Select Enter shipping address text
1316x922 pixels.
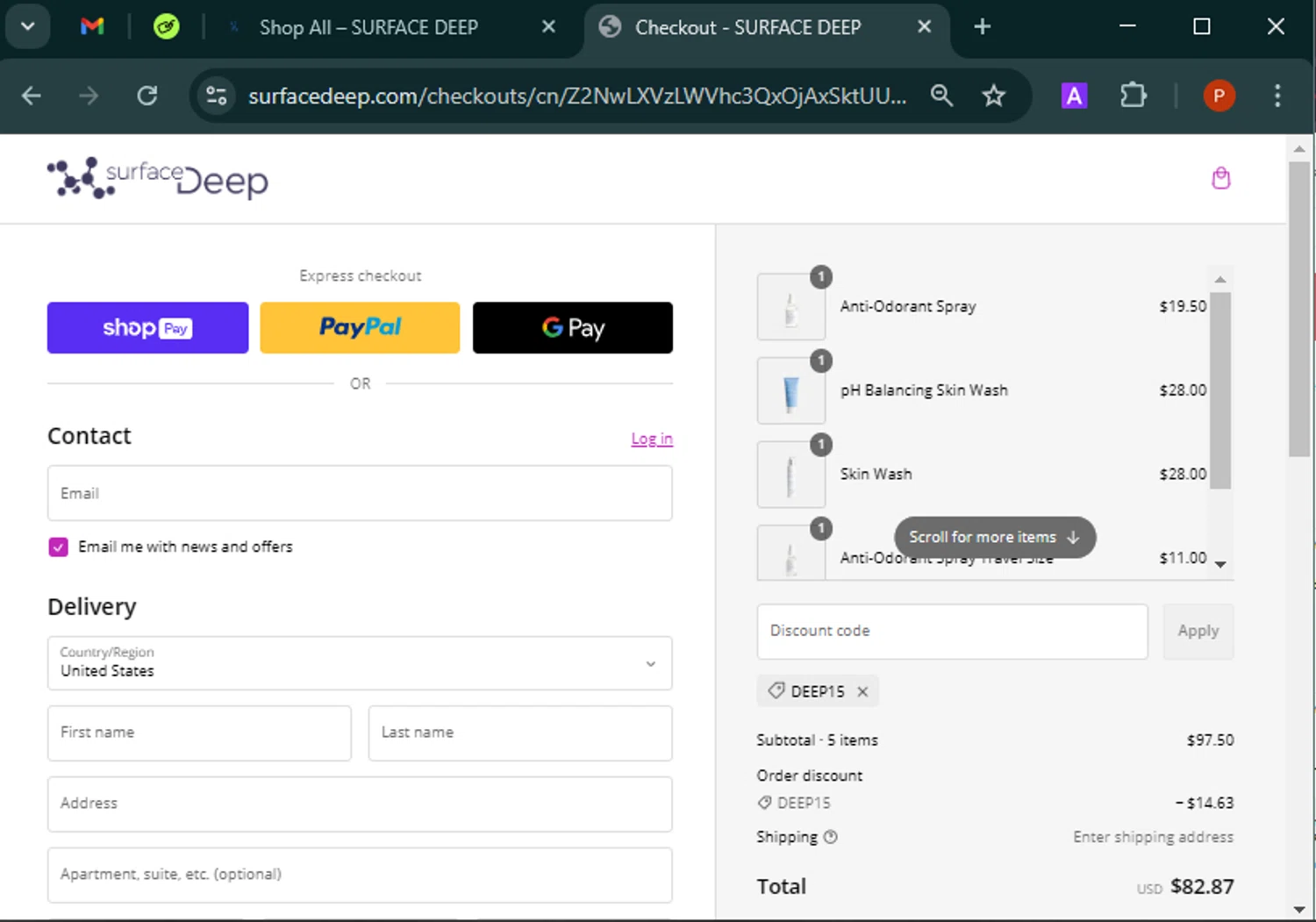point(1153,837)
